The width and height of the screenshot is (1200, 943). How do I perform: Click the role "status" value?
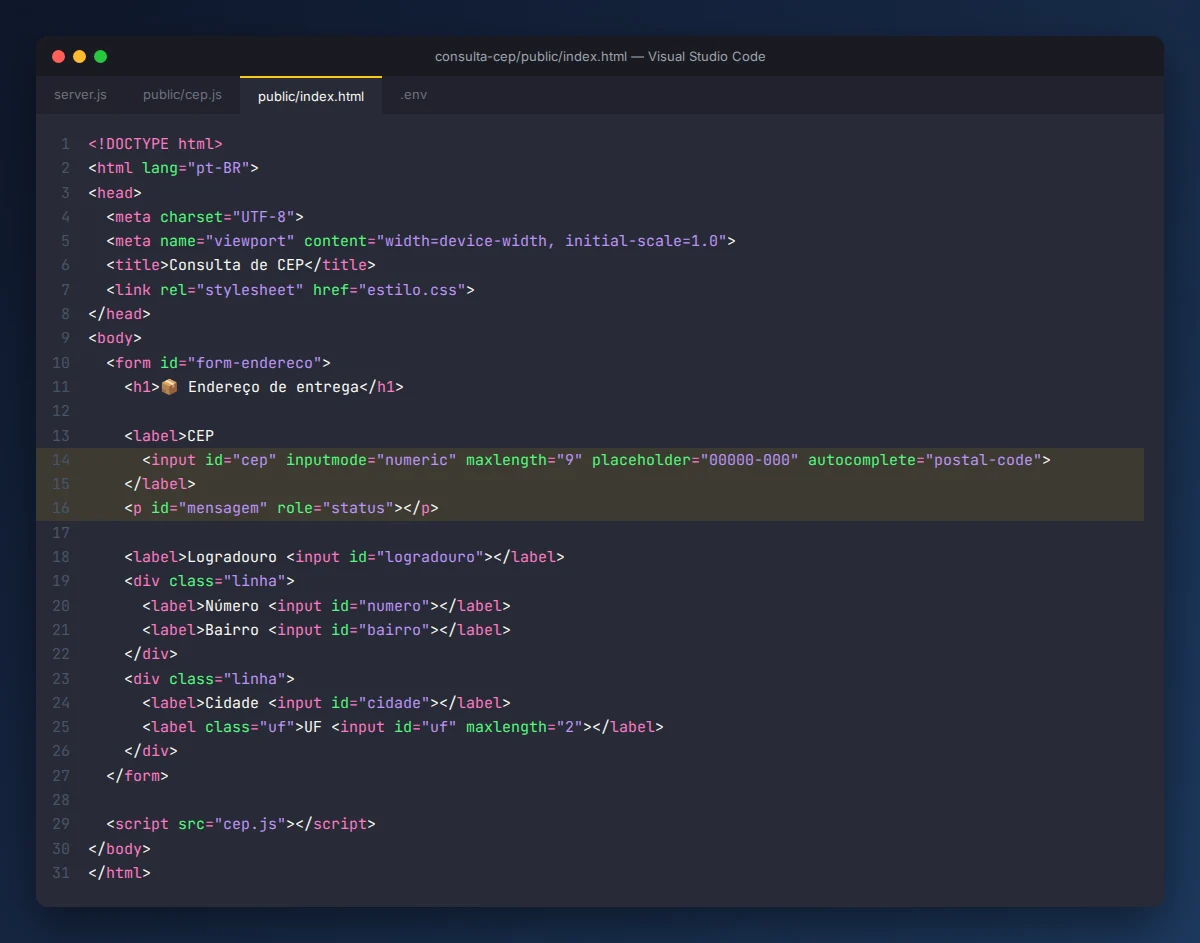358,508
